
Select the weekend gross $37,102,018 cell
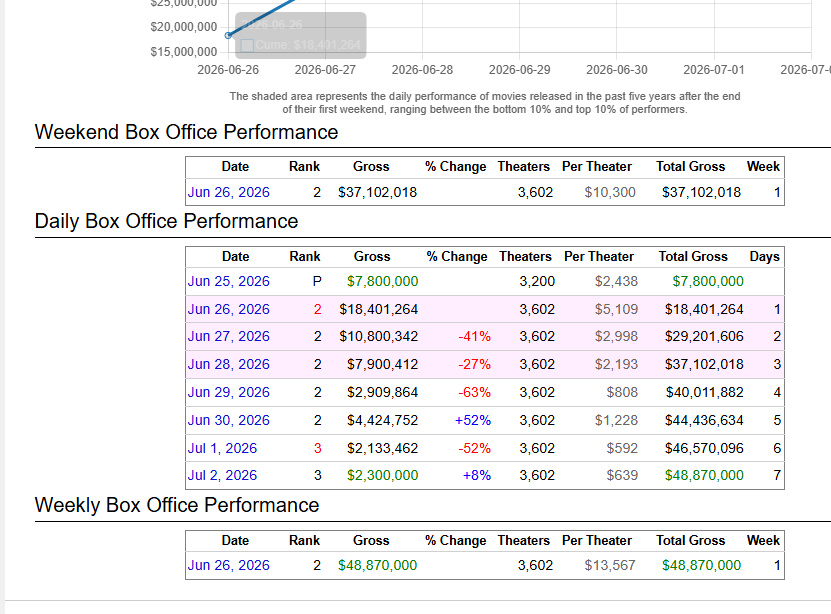coord(377,192)
